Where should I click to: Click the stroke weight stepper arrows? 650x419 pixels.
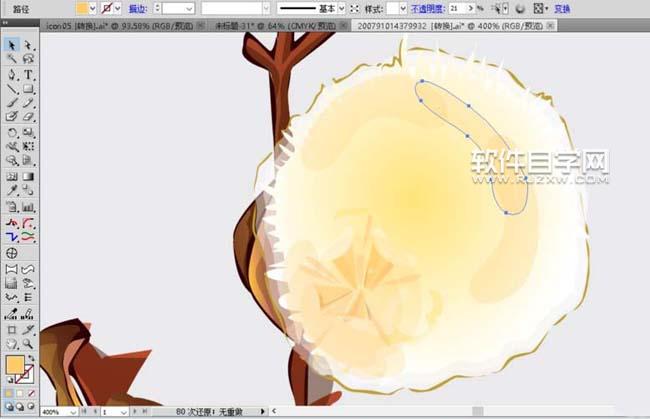pos(157,8)
